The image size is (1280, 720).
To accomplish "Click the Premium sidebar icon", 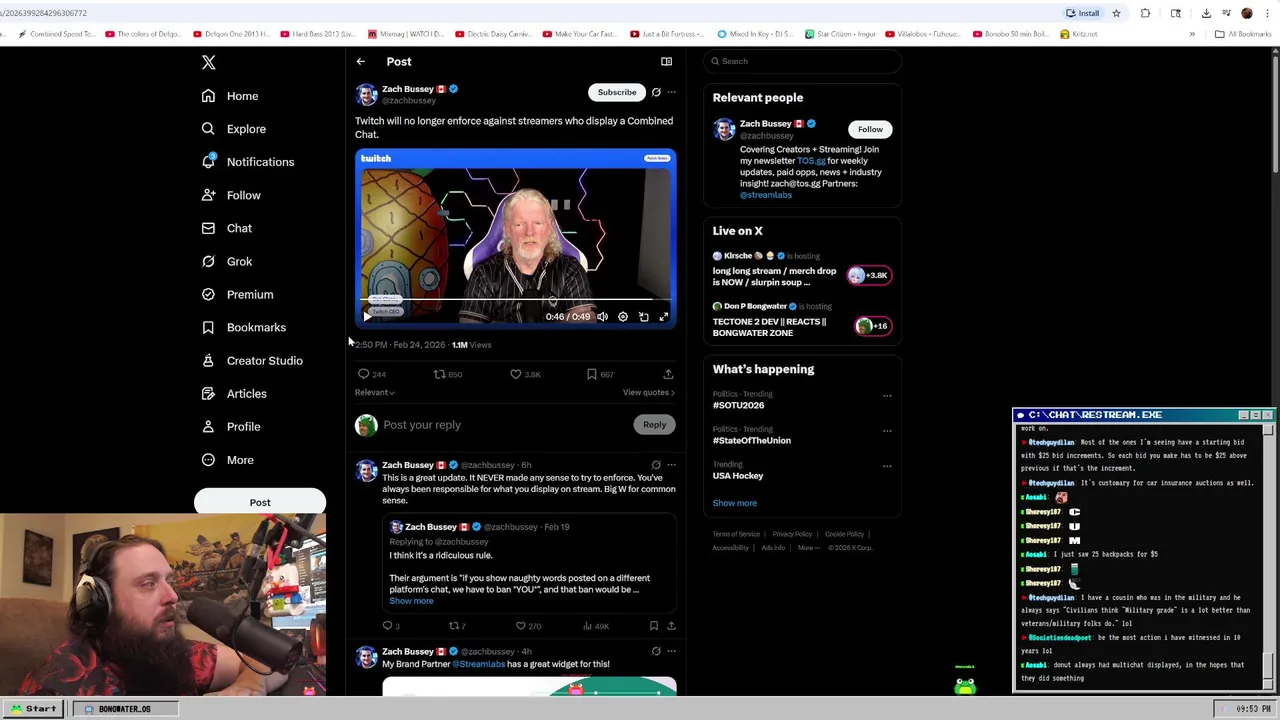I will [x=208, y=294].
